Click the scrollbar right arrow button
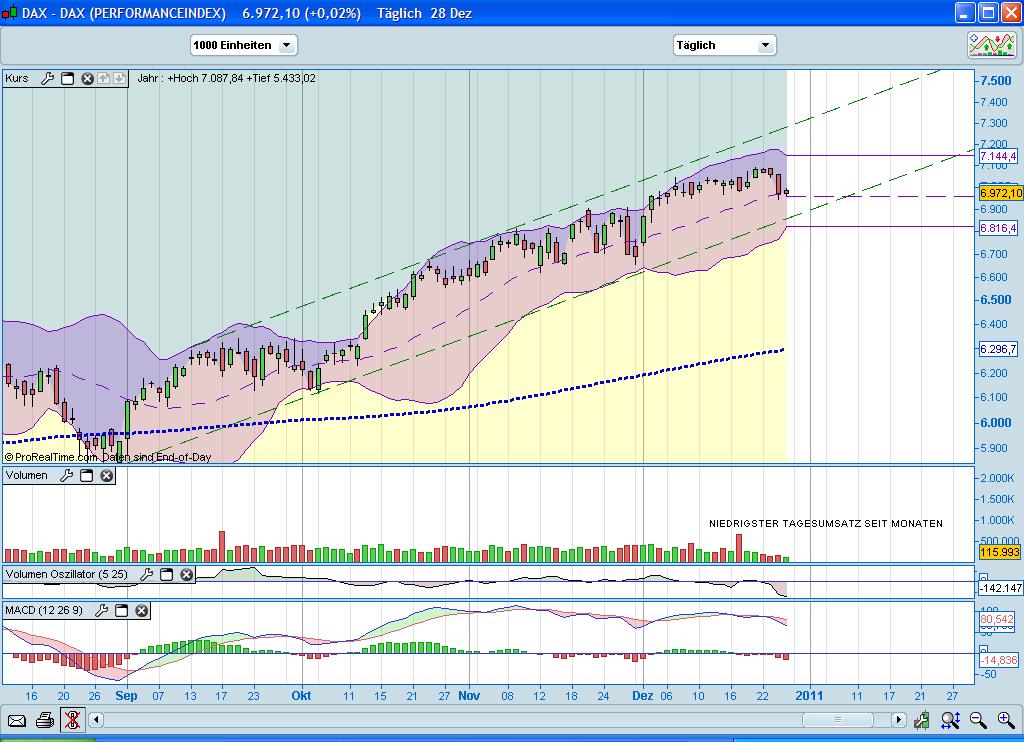This screenshot has height=742, width=1024. 898,720
